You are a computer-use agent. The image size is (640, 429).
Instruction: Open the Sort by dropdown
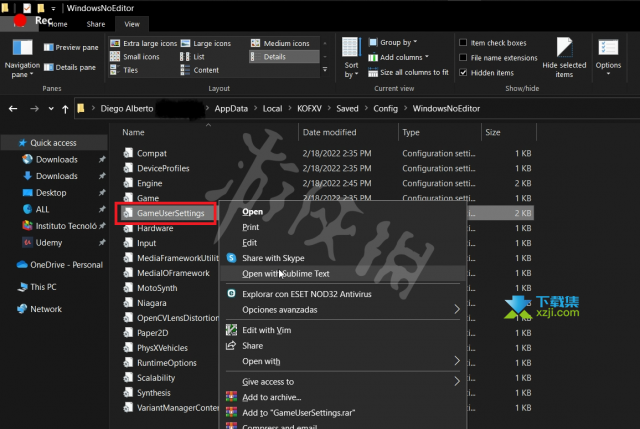(351, 58)
